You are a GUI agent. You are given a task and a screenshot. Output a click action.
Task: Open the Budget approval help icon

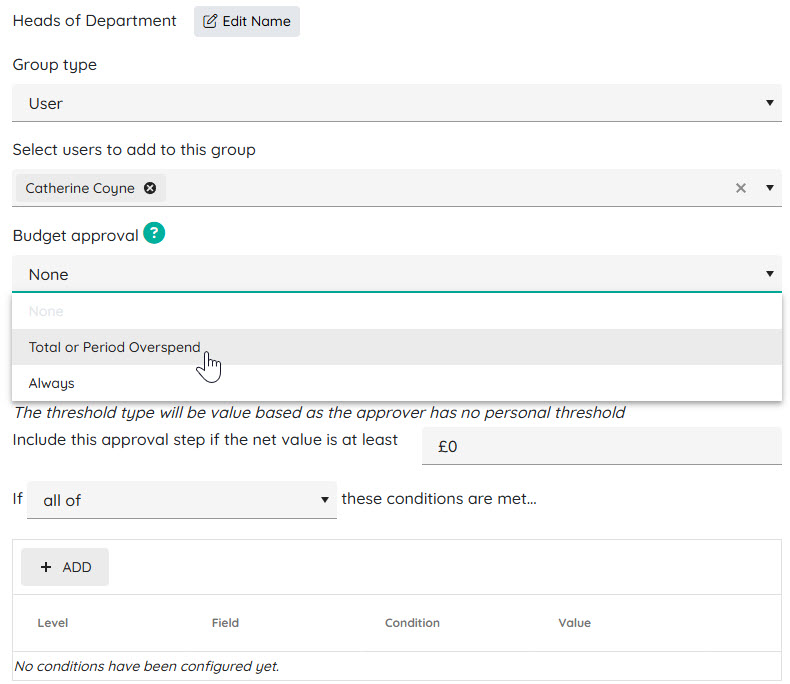point(154,233)
